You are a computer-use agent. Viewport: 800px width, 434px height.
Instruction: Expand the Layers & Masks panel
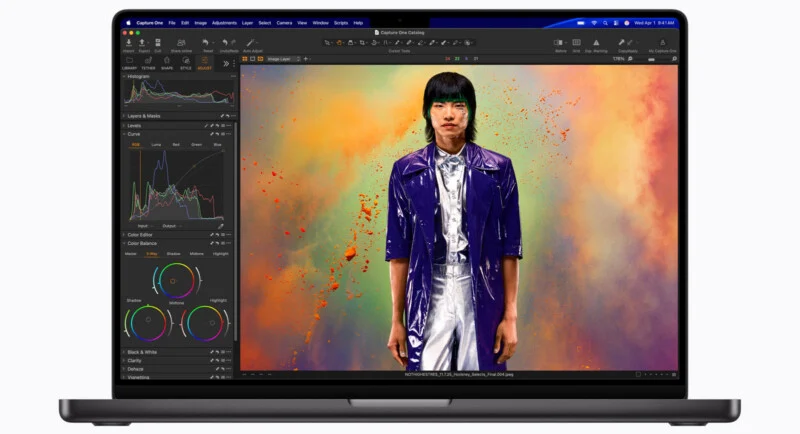click(124, 116)
